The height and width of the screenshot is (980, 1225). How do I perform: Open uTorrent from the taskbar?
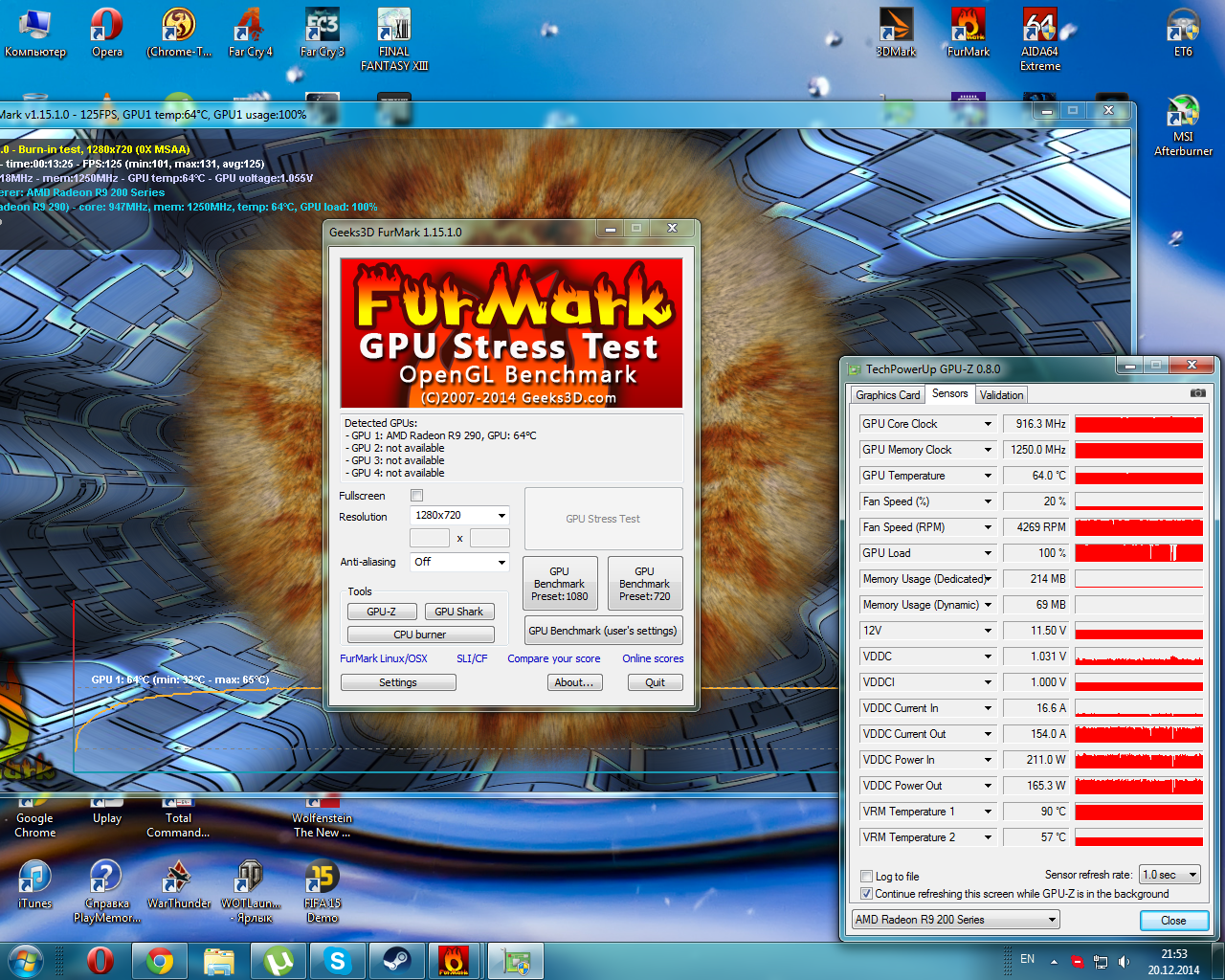coord(278,961)
